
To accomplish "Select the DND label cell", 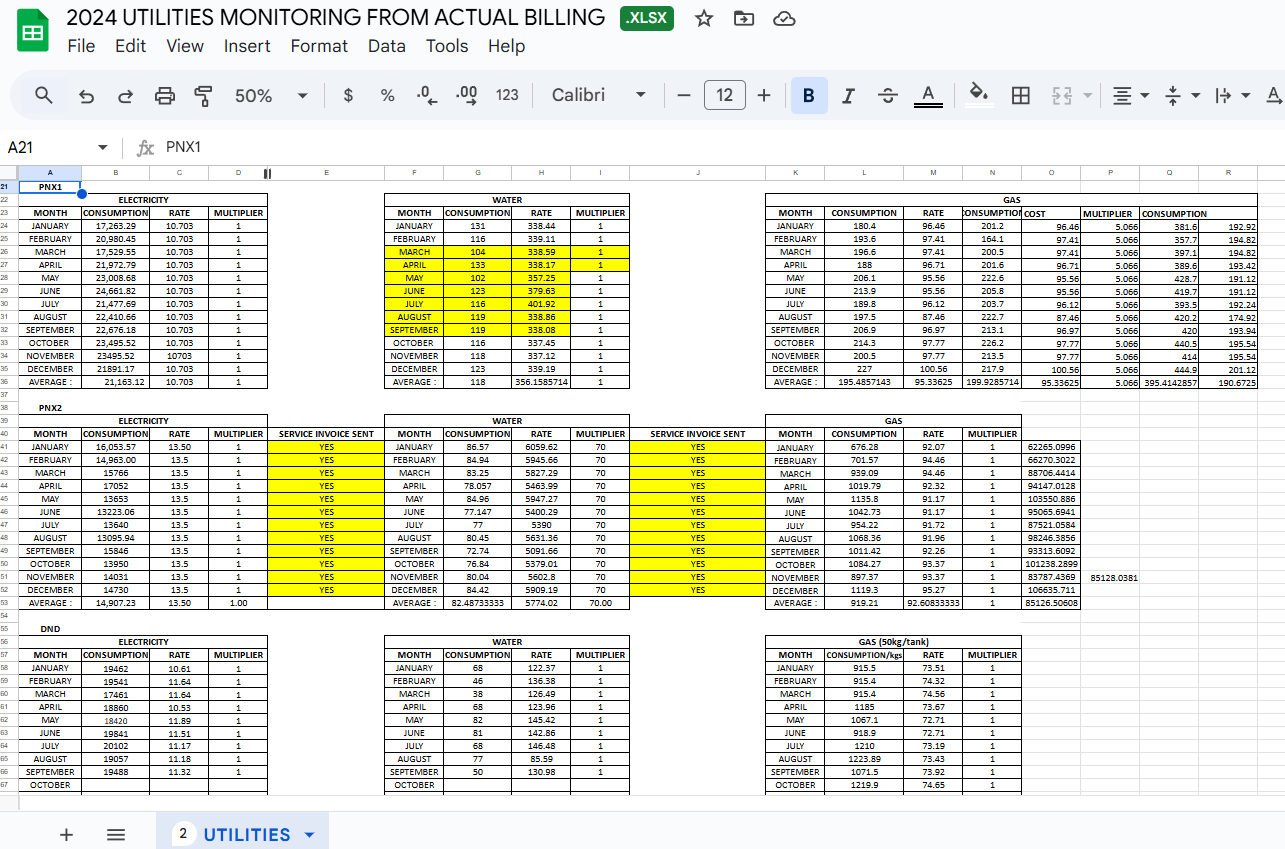I will (x=50, y=629).
